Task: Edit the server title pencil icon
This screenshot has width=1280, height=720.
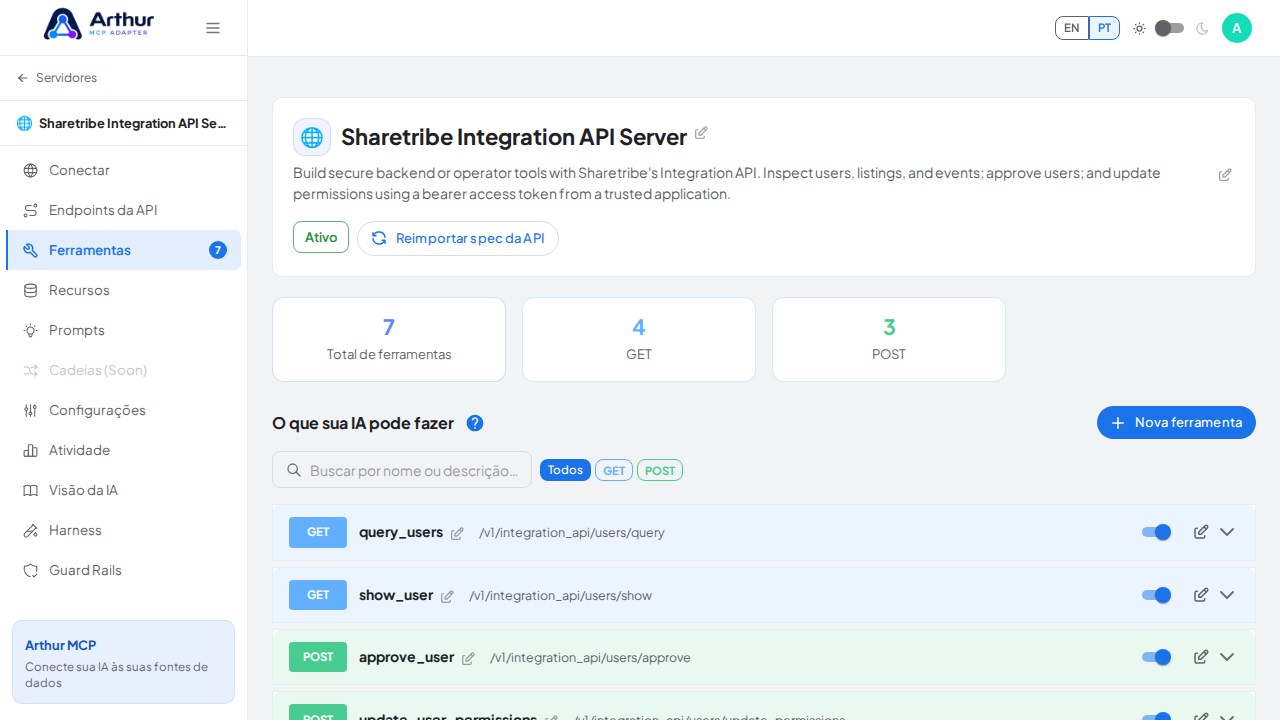Action: point(701,133)
